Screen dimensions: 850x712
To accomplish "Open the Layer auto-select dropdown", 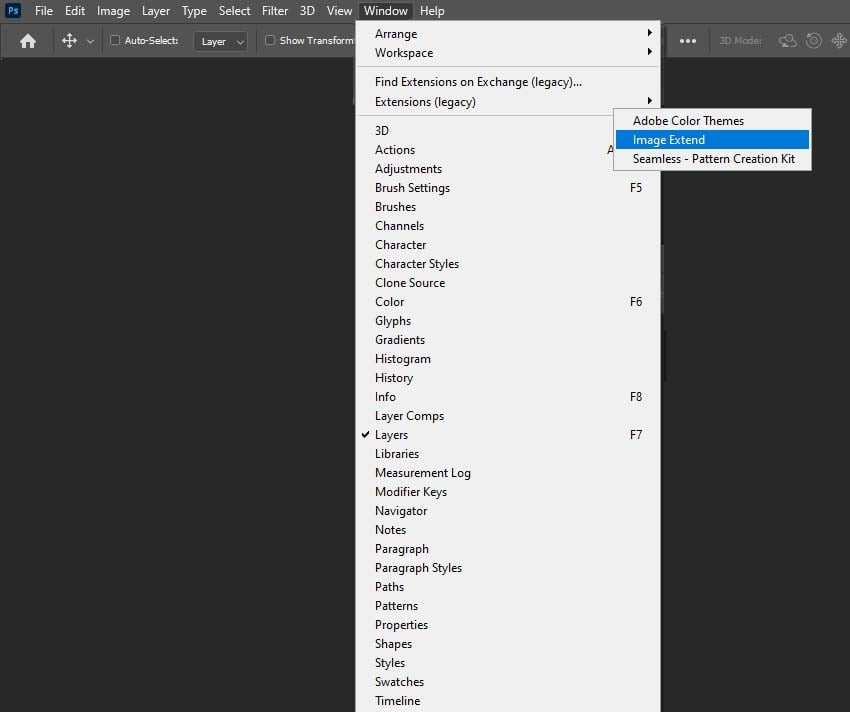I will click(x=221, y=41).
